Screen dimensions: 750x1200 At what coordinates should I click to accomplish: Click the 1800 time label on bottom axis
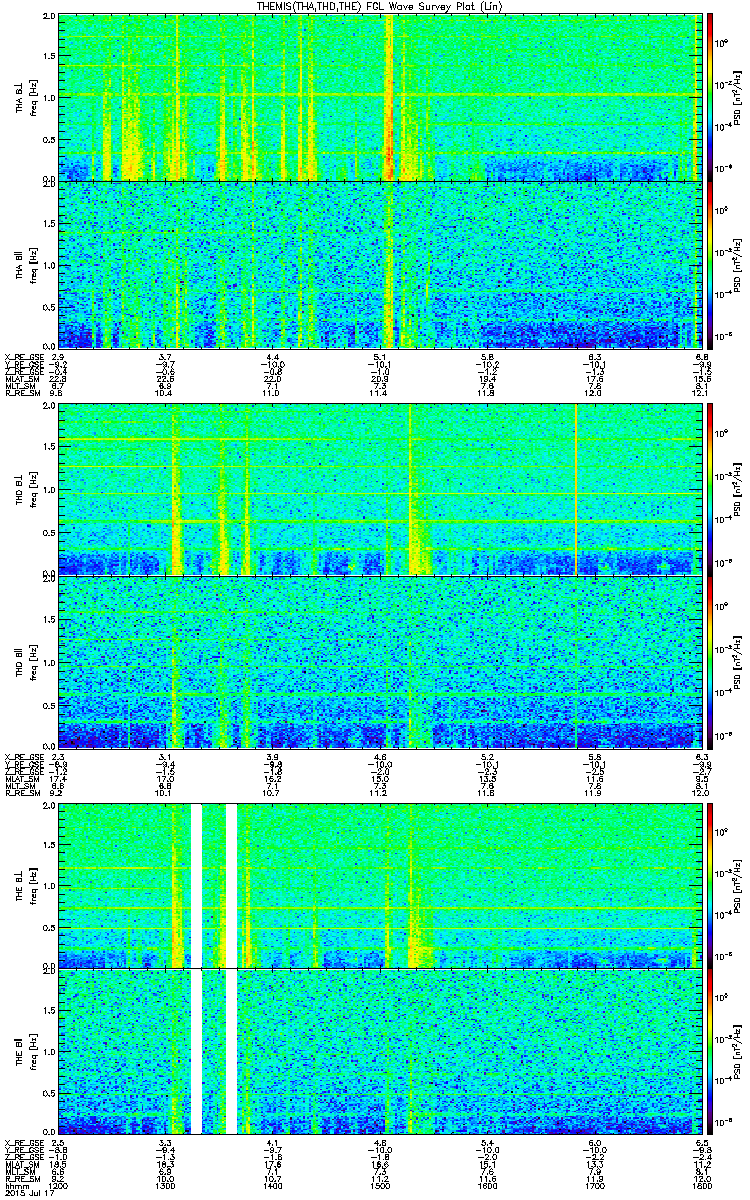(x=701, y=1185)
